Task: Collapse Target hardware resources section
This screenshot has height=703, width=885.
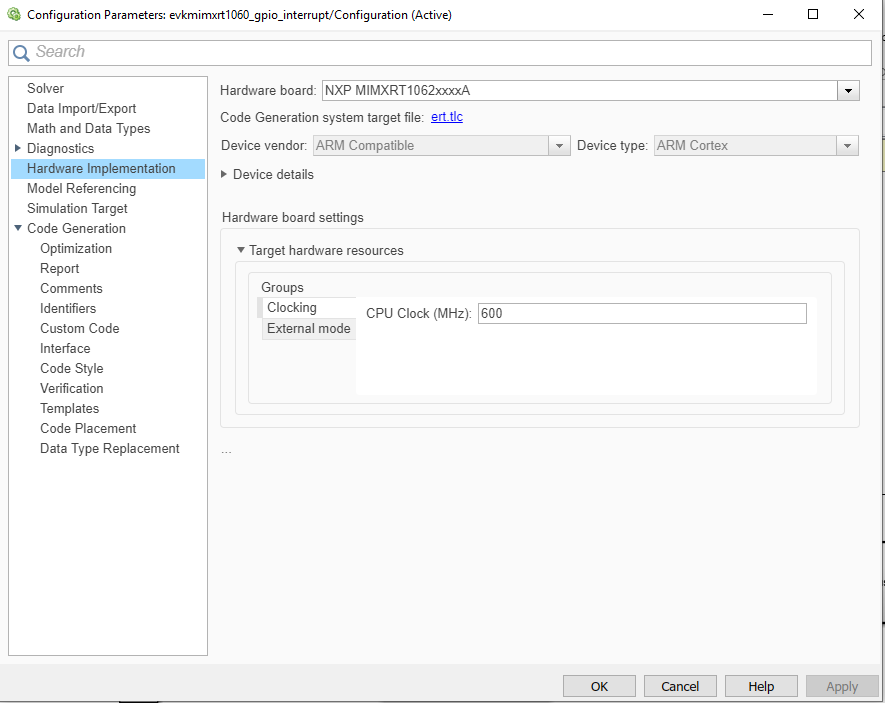Action: point(240,250)
